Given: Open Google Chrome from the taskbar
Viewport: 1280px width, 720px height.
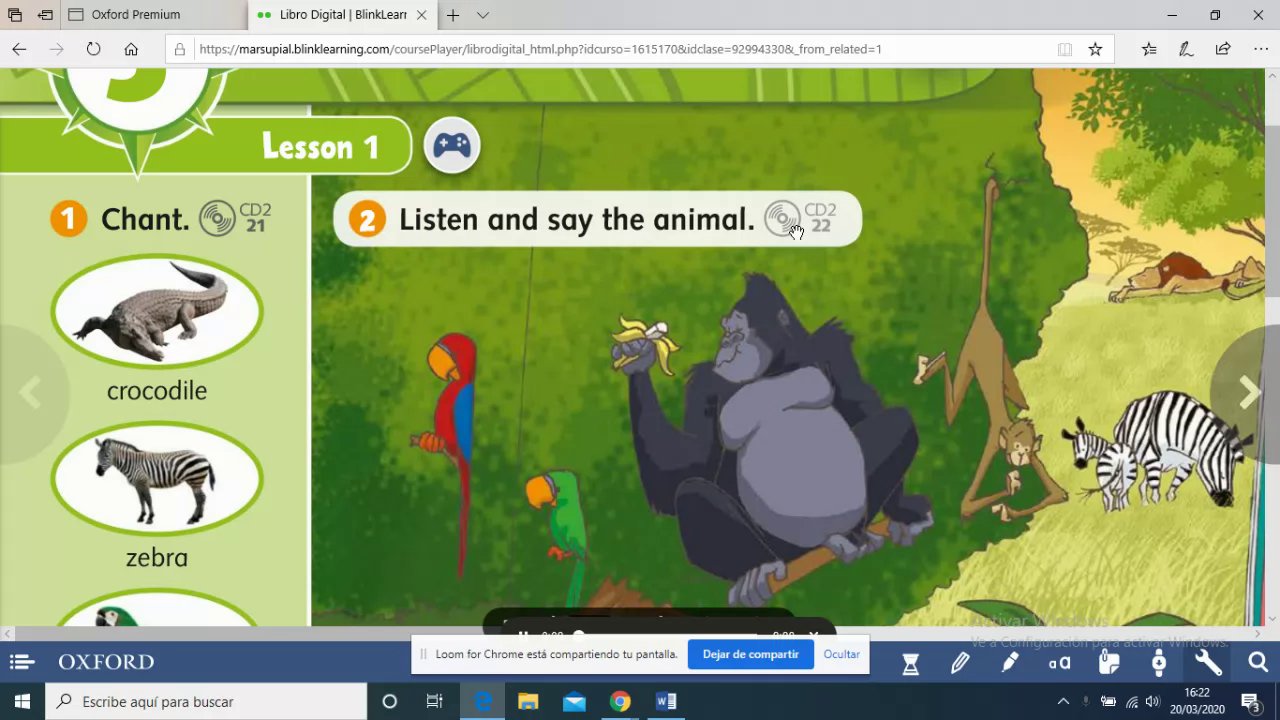Looking at the screenshot, I should [620, 702].
